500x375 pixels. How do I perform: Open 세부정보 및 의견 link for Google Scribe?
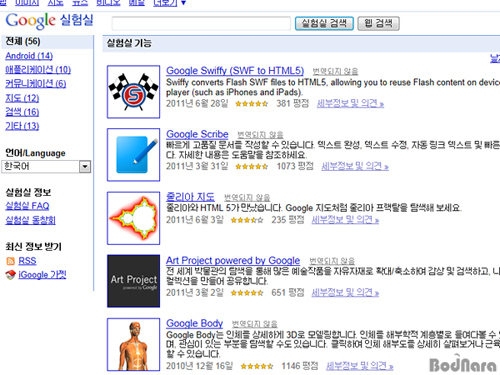355,166
